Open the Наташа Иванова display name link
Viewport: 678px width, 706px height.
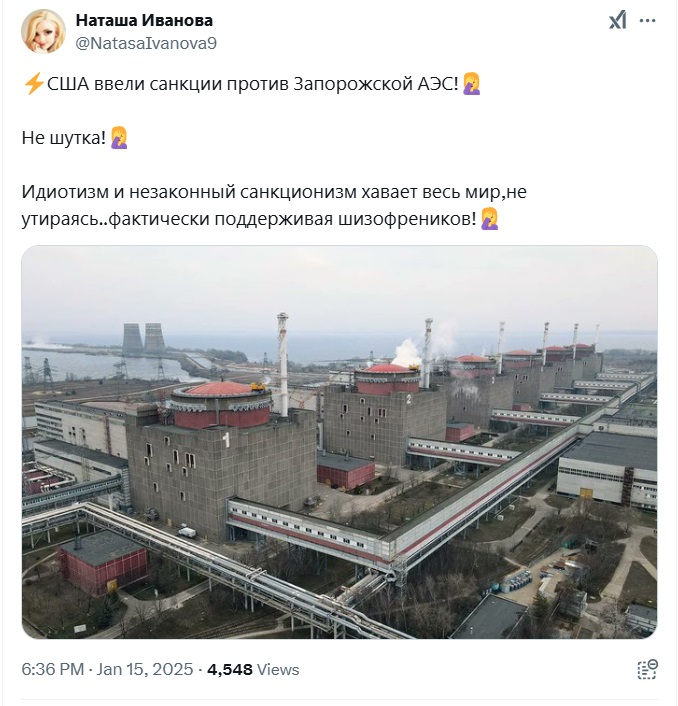click(144, 20)
